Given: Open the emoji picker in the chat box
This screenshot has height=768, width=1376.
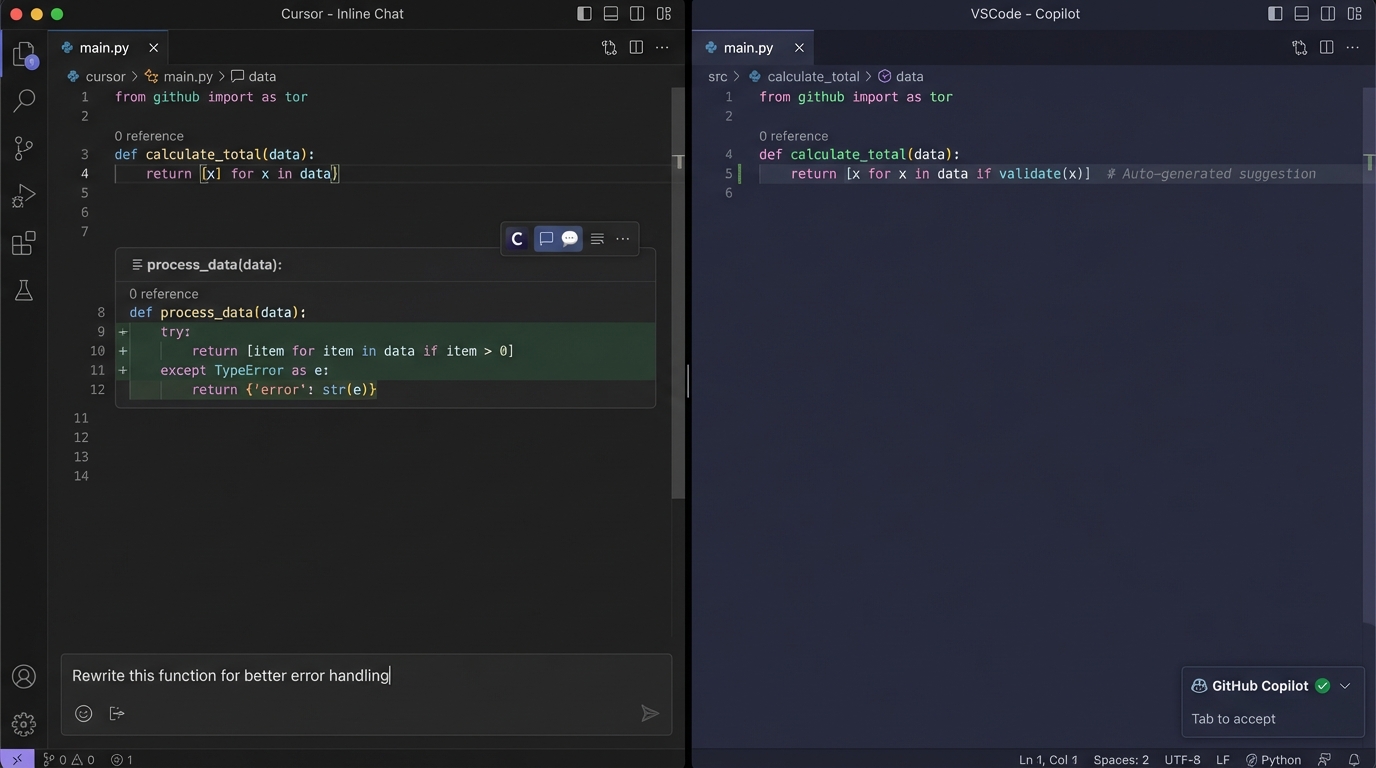Looking at the screenshot, I should (x=83, y=713).
